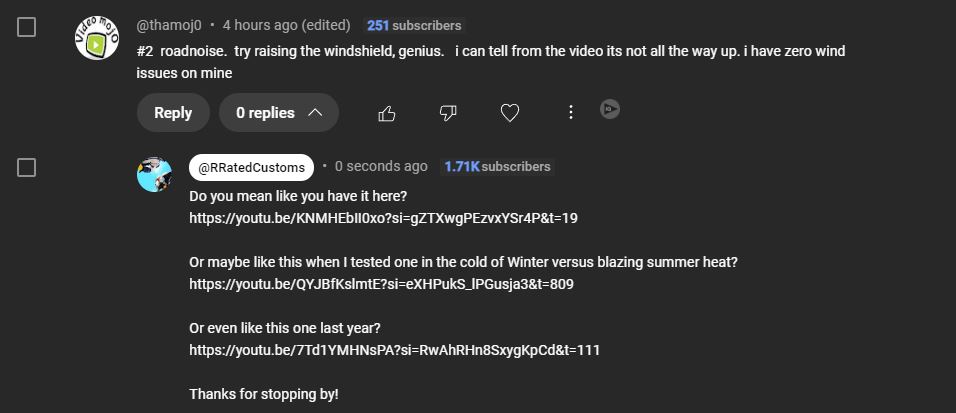Click the 1.71K subscribers badge
Viewport: 956px width, 413px height.
pos(497,167)
